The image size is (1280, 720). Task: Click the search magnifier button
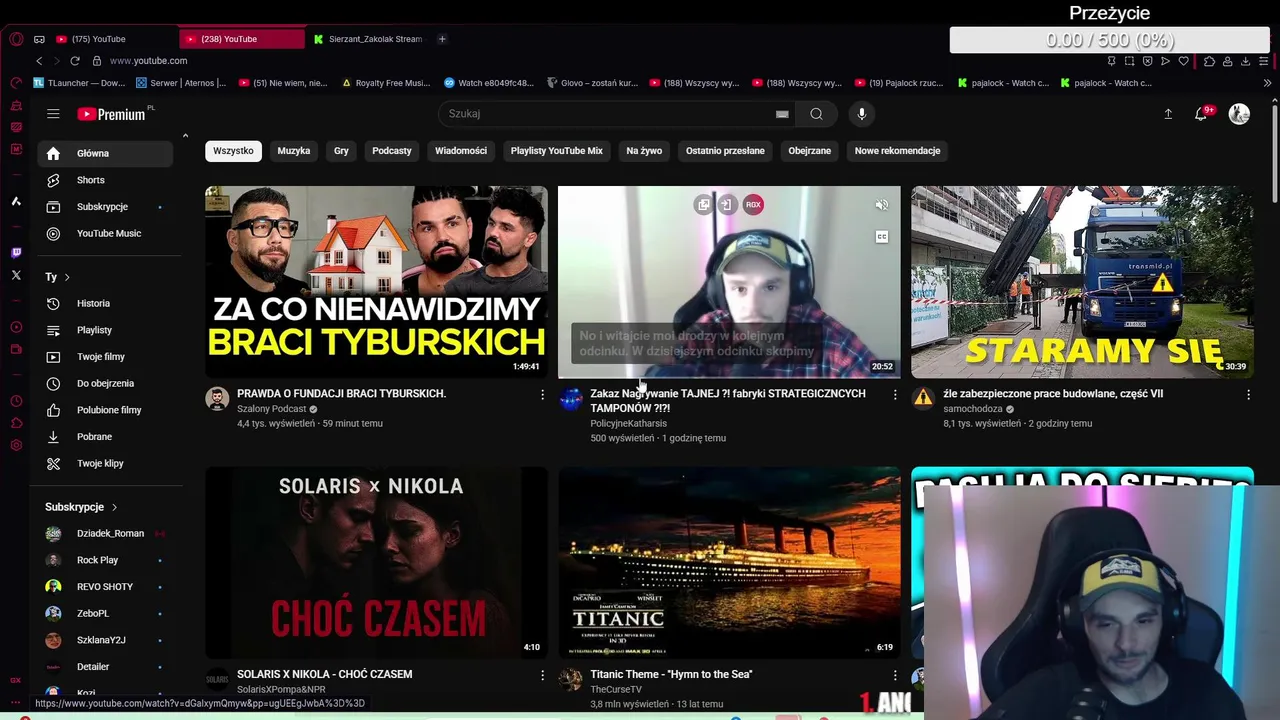click(x=816, y=114)
